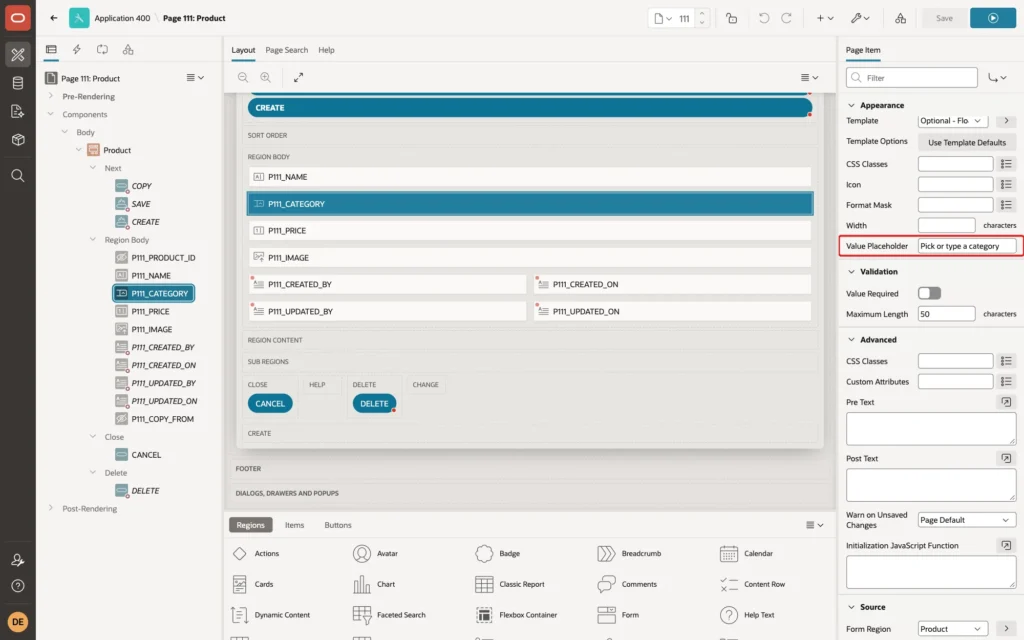Collapse the Validation section
This screenshot has width=1024, height=640.
[x=851, y=272]
